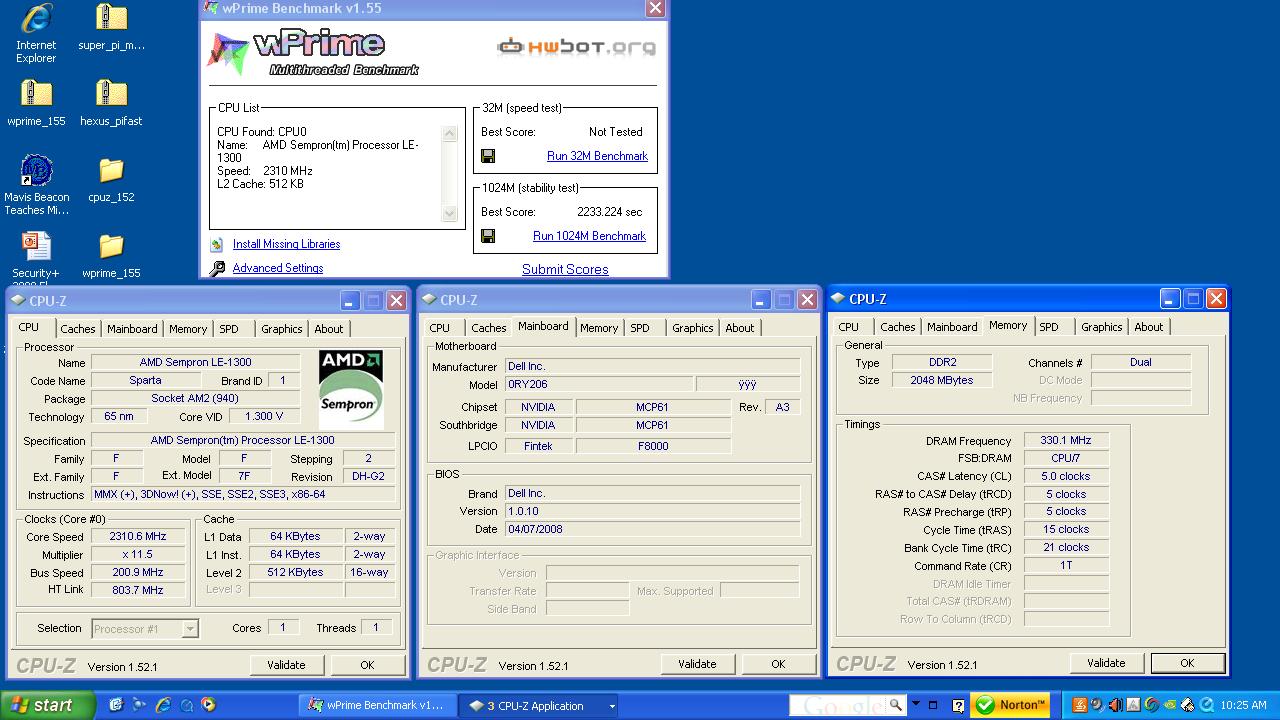Viewport: 1280px width, 720px height.
Task: Switch to CPU tab in right CPU-Z window
Action: (848, 327)
